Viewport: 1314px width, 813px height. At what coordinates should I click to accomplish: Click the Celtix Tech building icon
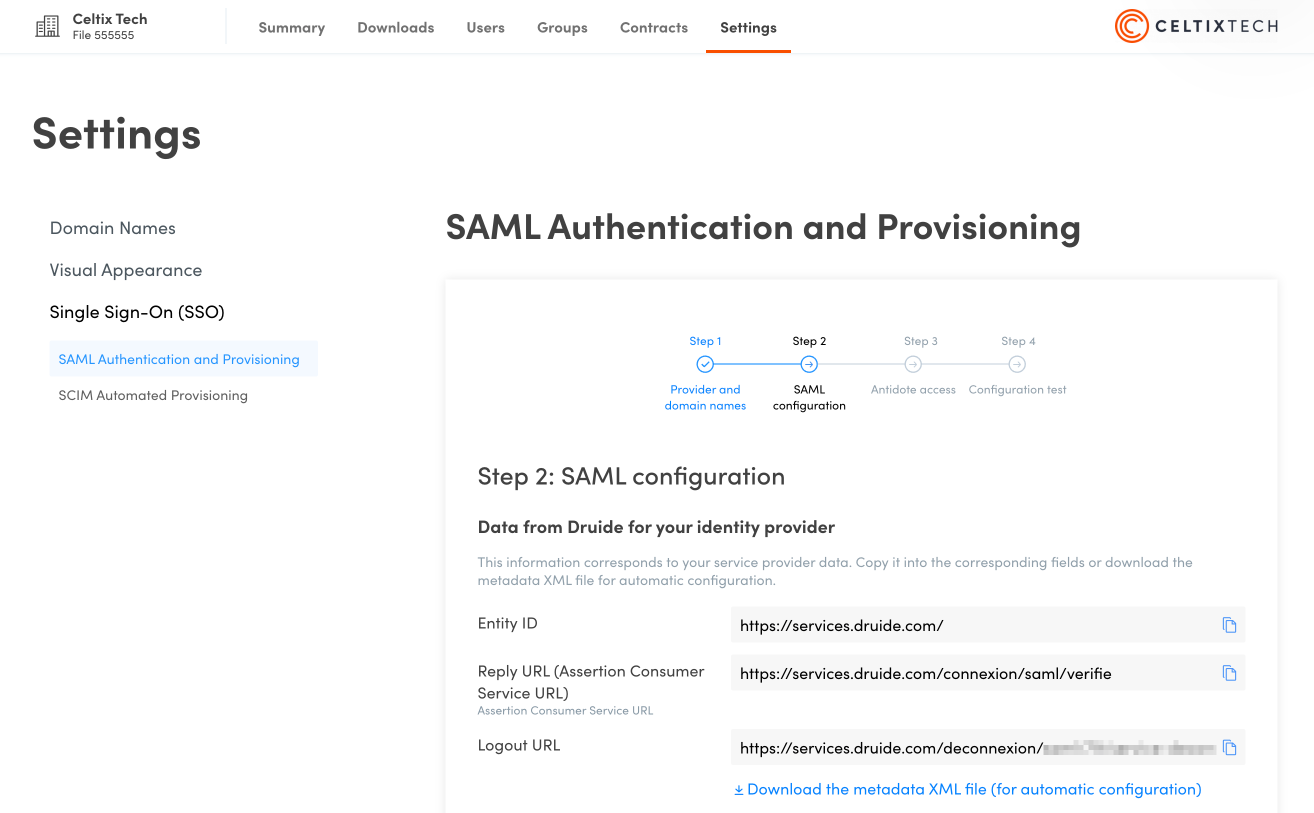pyautogui.click(x=47, y=27)
